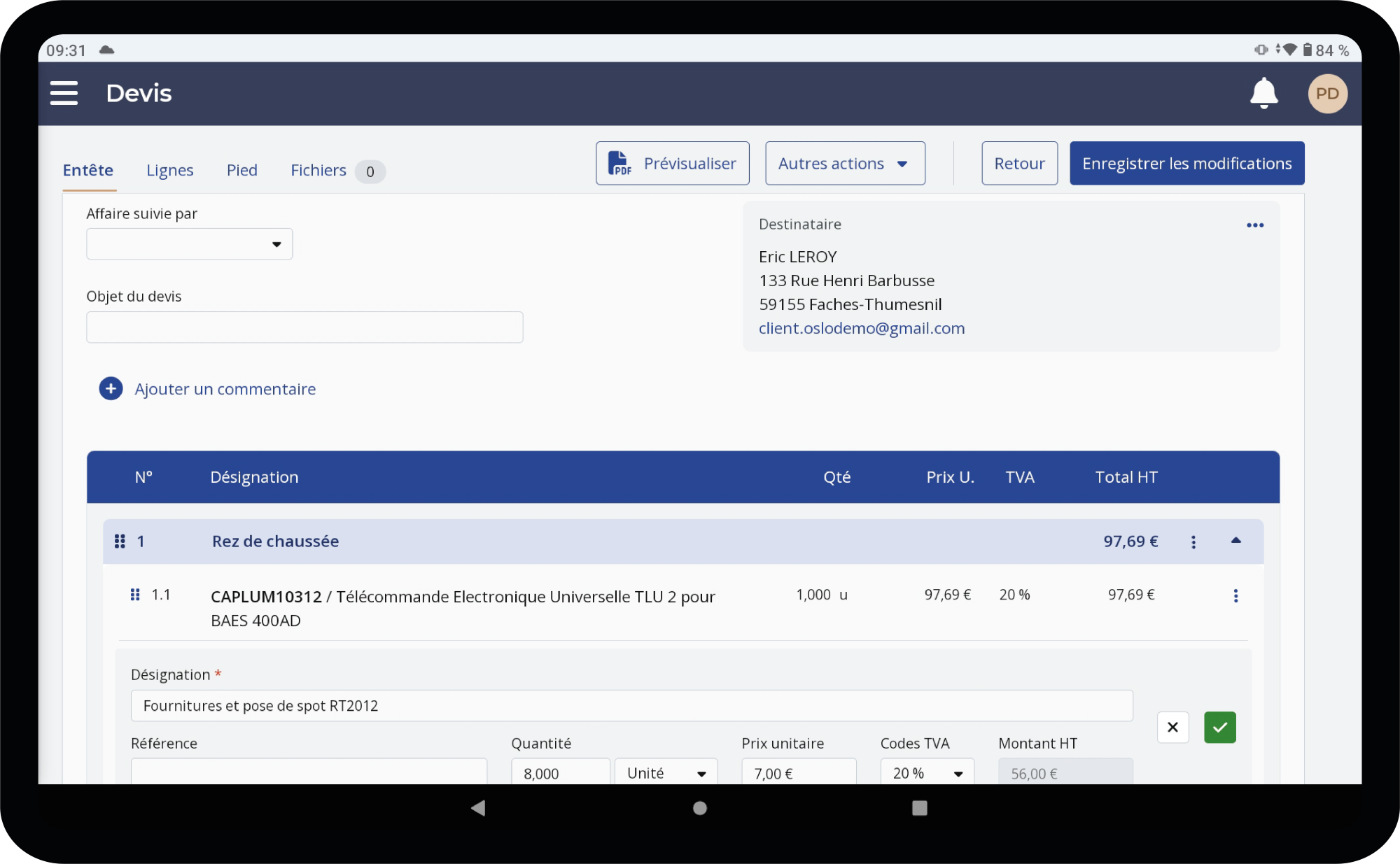Open the hamburger navigation menu

(64, 93)
